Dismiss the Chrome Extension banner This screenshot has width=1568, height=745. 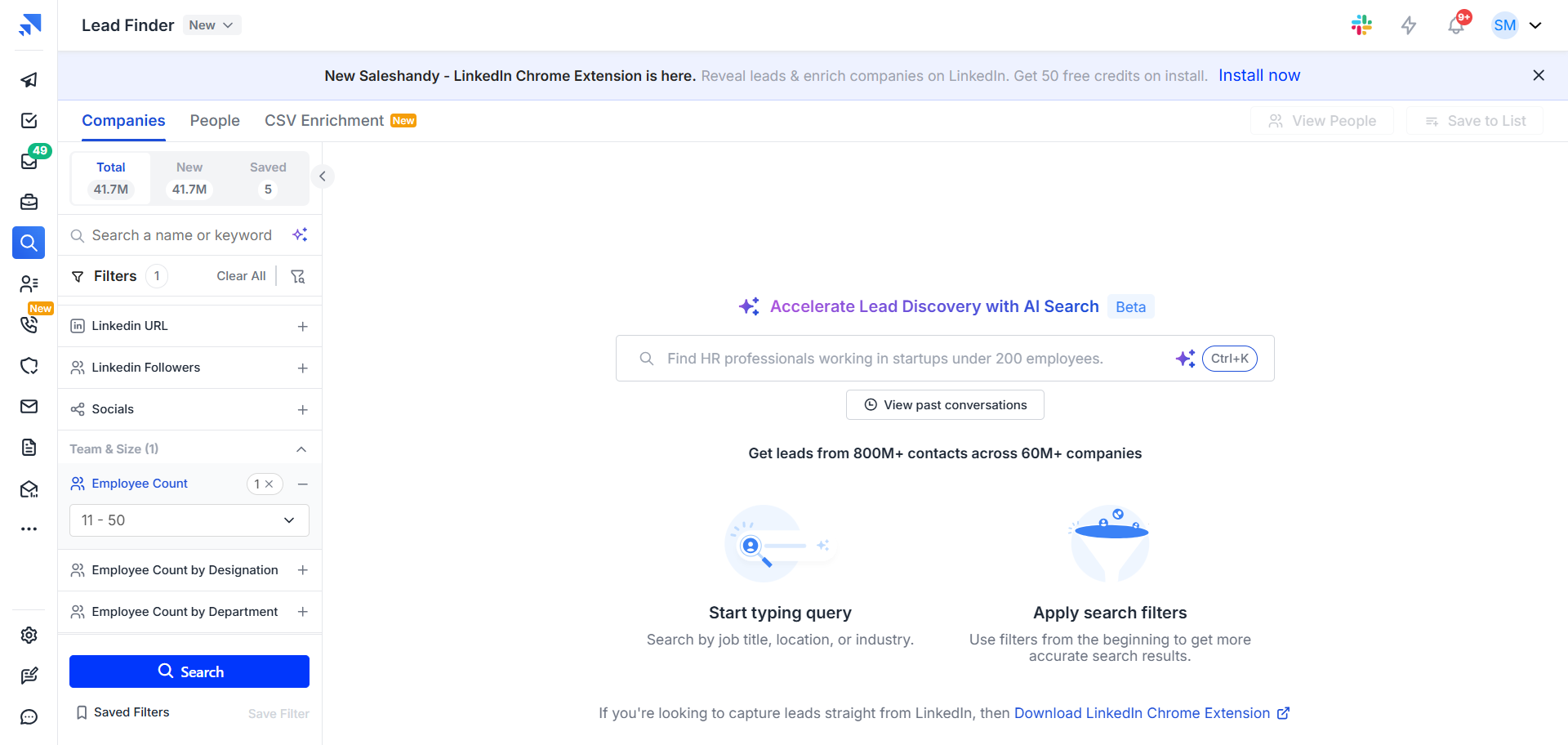[x=1539, y=75]
